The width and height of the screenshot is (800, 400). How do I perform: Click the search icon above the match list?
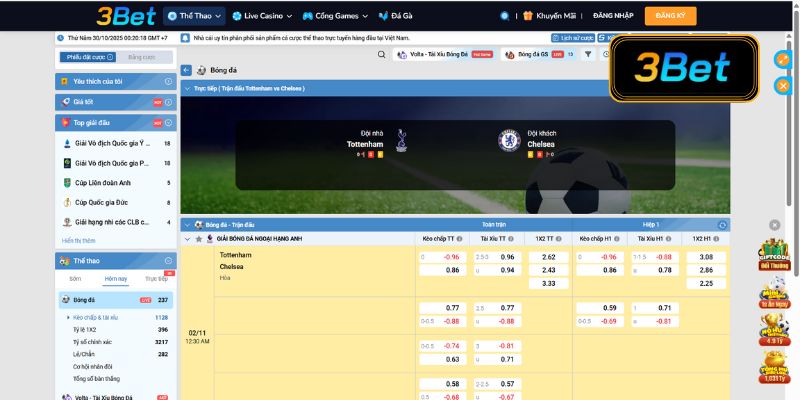[x=382, y=55]
